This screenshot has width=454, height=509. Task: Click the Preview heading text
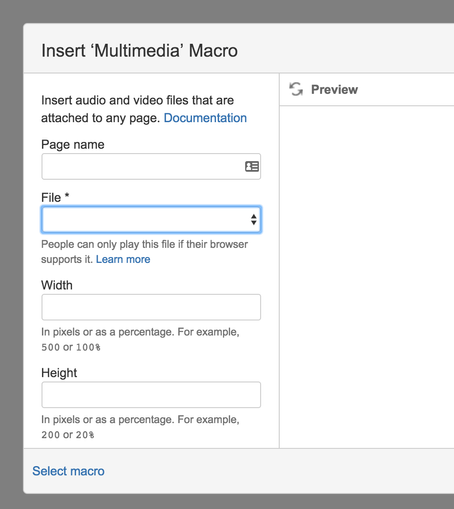pos(334,89)
